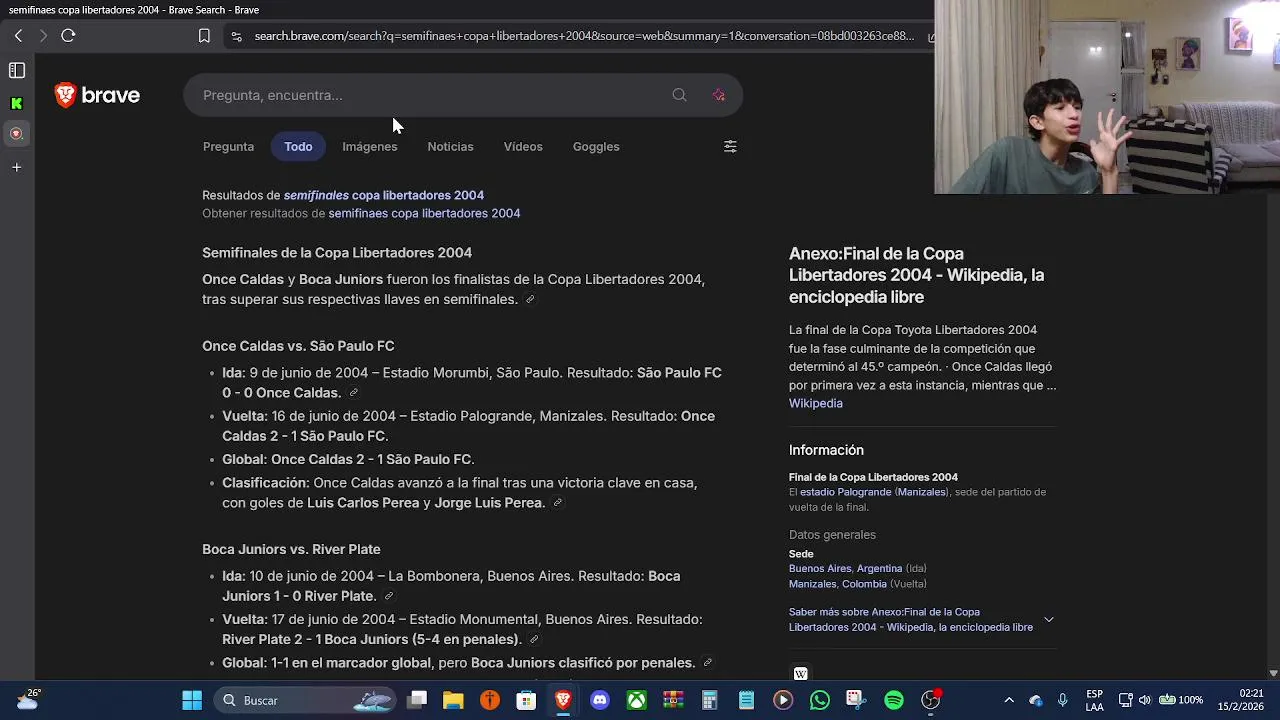The width and height of the screenshot is (1280, 720).
Task: Open Windows Start menu
Action: tap(192, 700)
